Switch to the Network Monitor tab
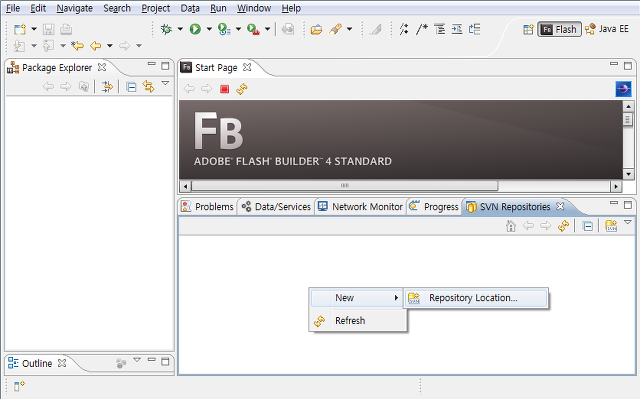This screenshot has height=399, width=640. 360,207
